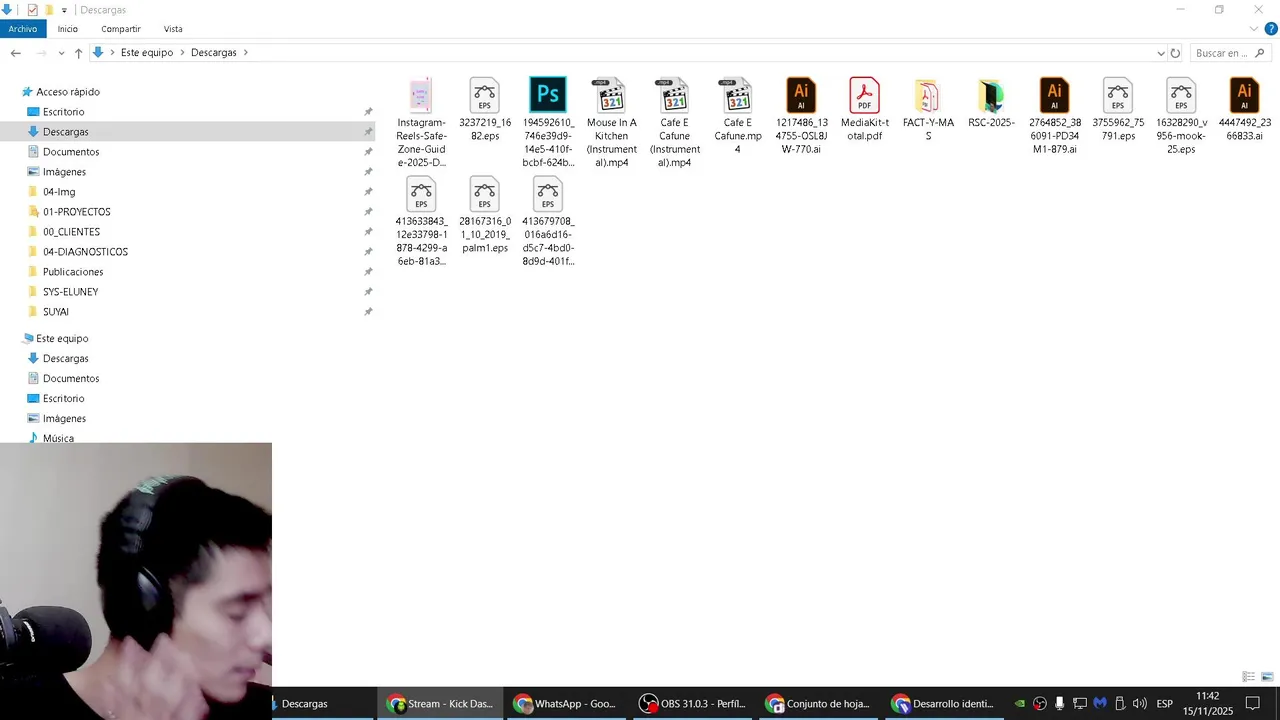Click the Este equipo breadcrumb

pyautogui.click(x=147, y=53)
